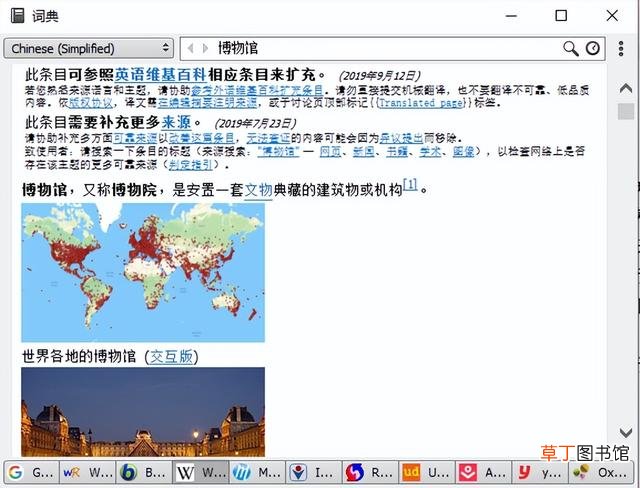Screen dimensions: 640x488
Task: Open the three-dot options menu
Action: click(x=621, y=49)
